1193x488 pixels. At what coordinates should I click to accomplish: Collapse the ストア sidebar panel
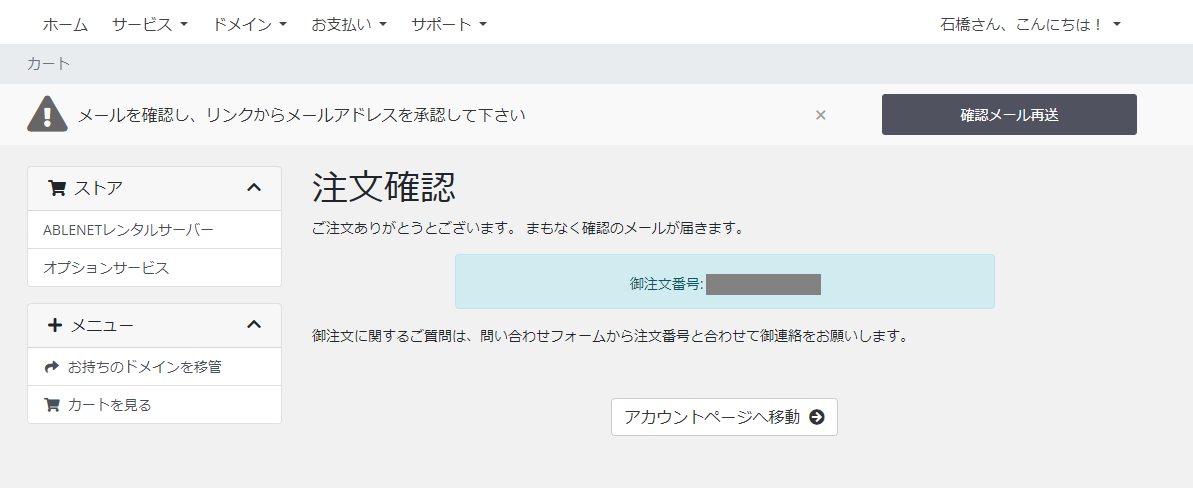(254, 188)
